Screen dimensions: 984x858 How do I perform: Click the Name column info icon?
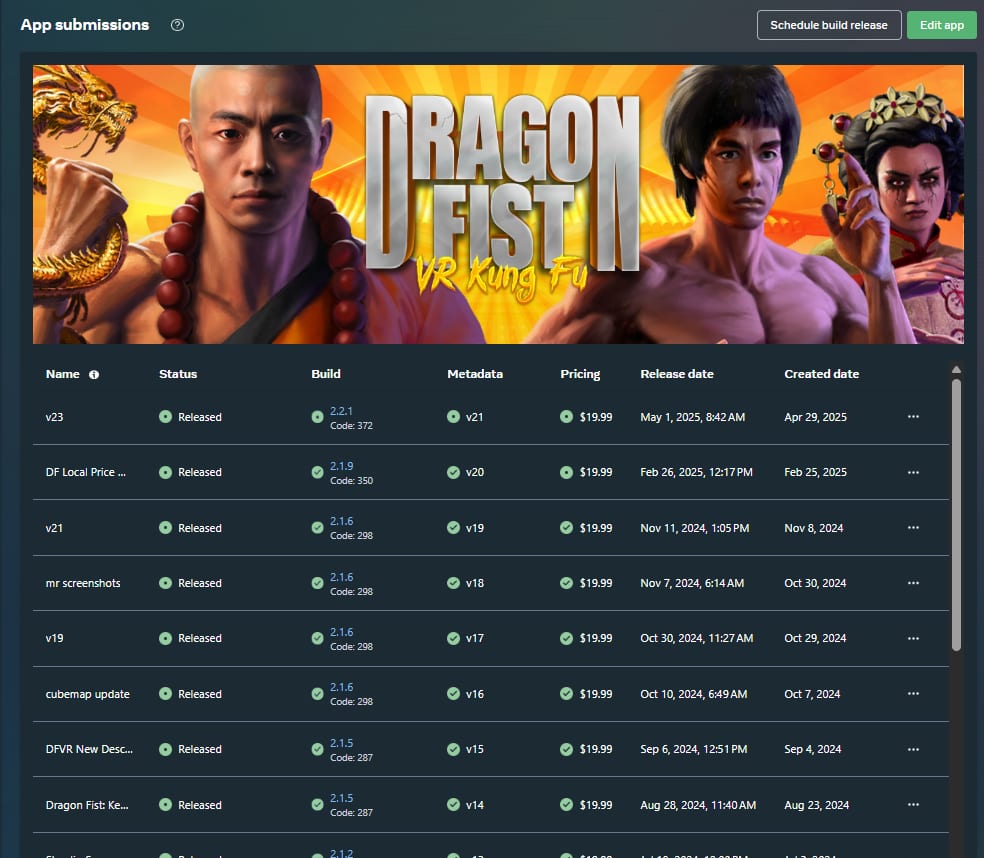(94, 375)
